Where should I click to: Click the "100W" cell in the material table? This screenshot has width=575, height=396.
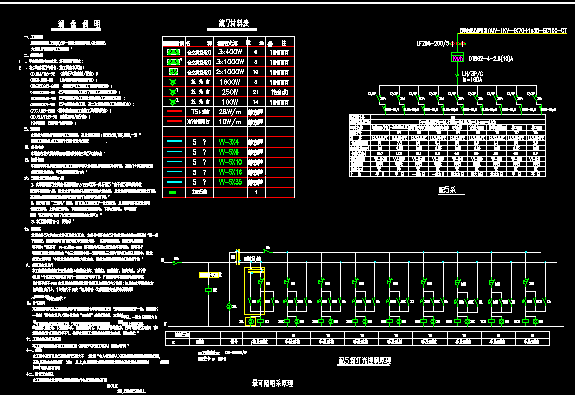pyautogui.click(x=230, y=102)
